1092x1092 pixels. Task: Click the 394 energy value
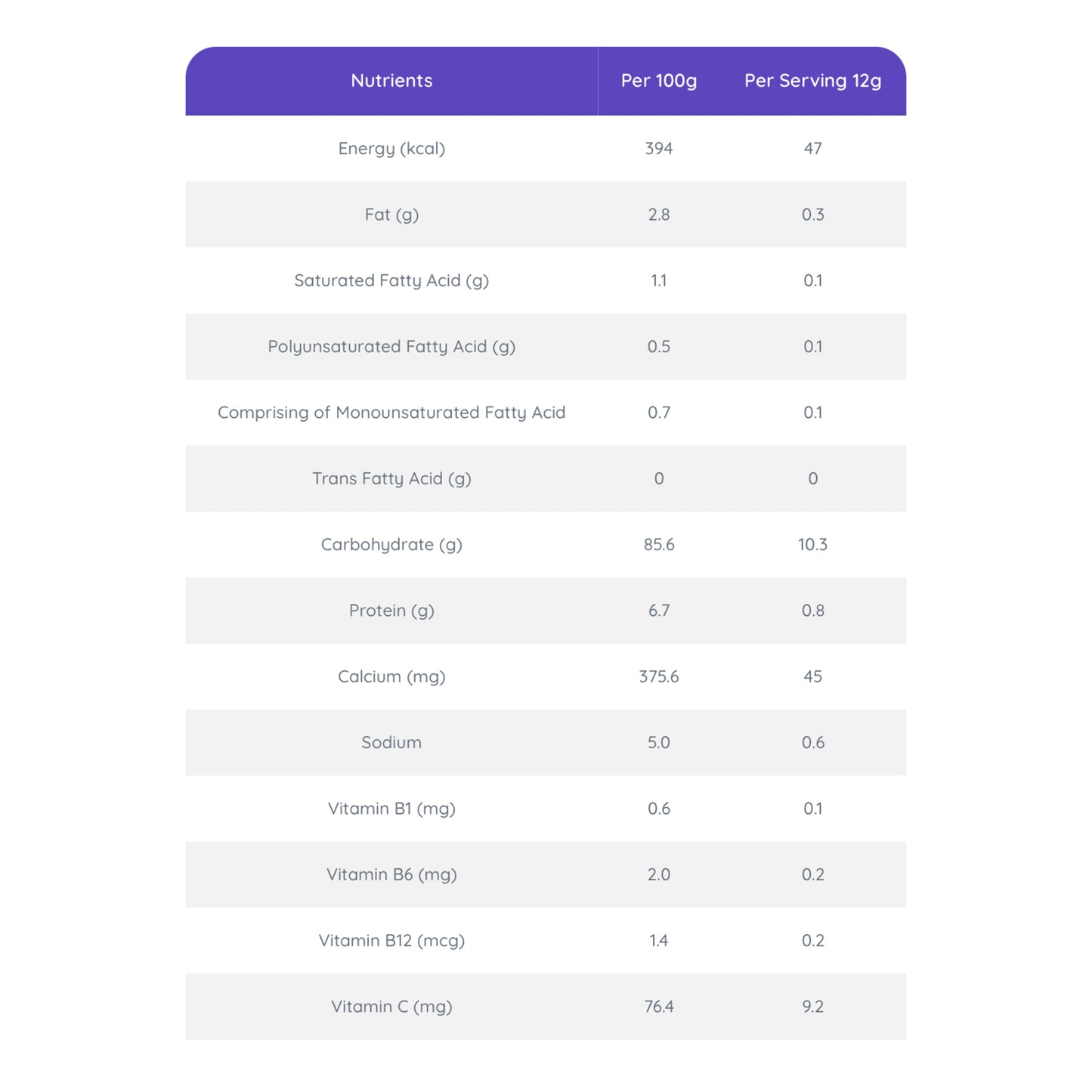pos(658,149)
